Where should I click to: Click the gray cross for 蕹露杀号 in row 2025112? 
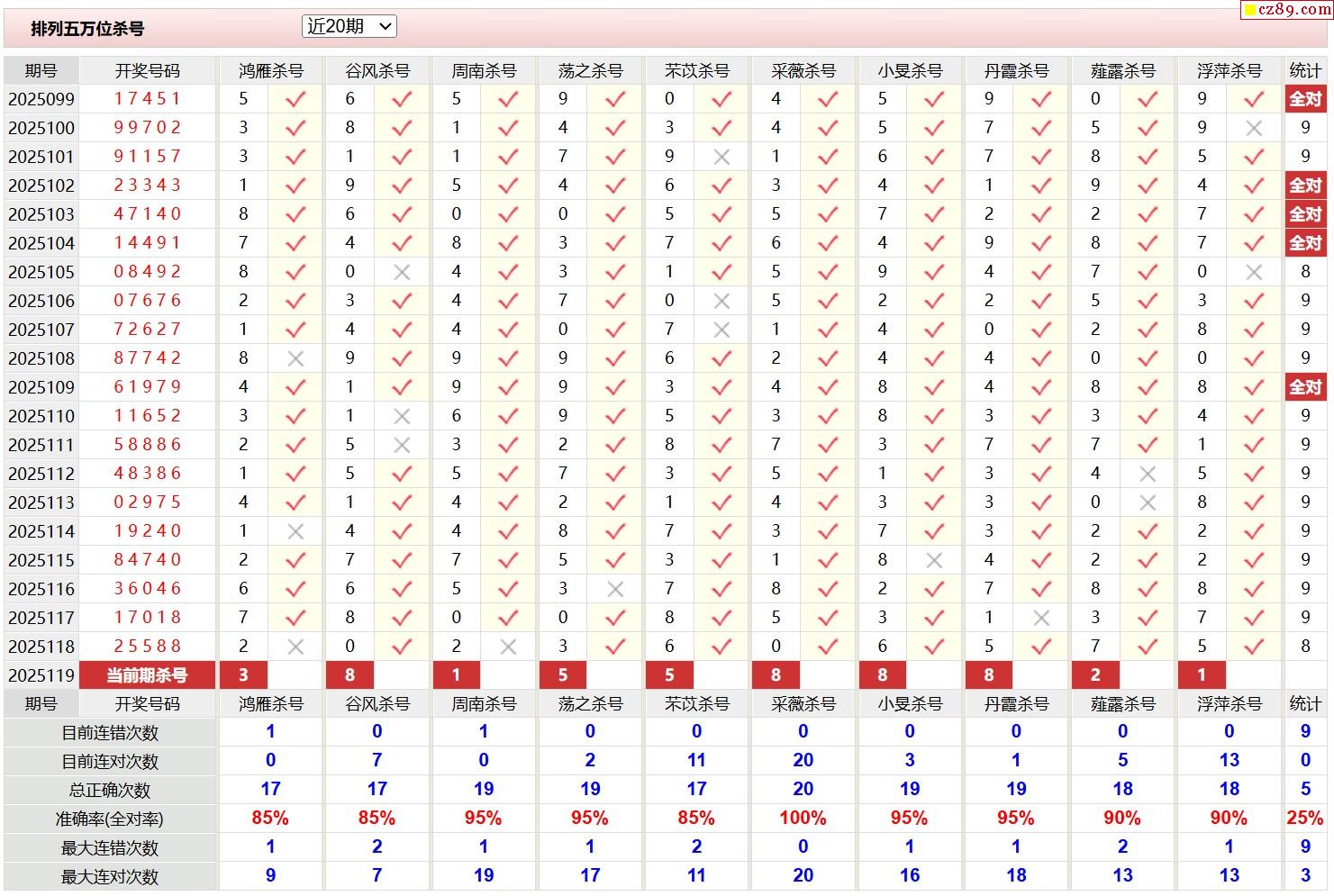(x=1147, y=474)
